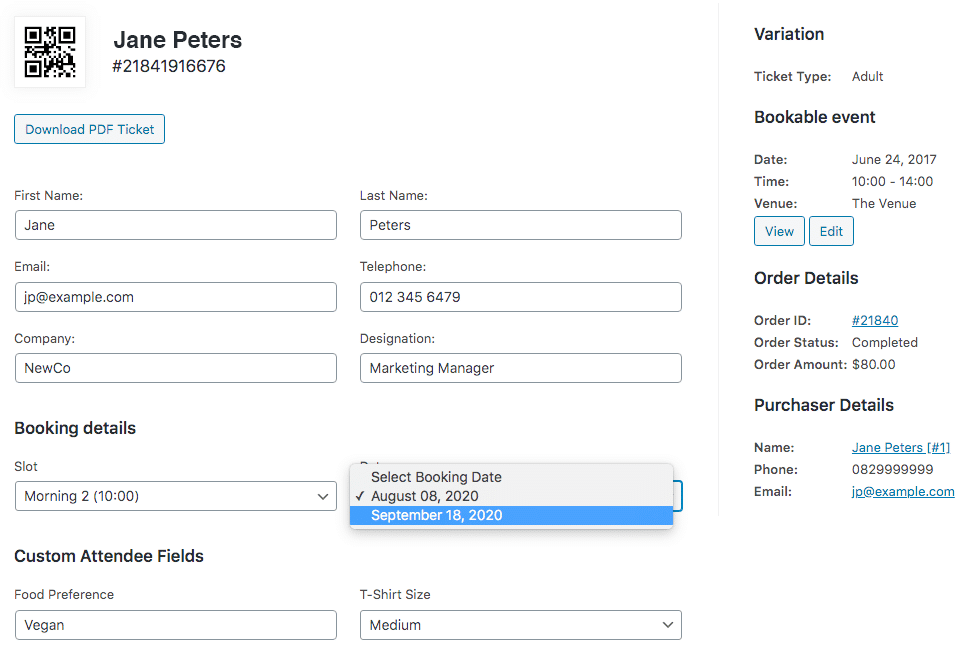The image size is (974, 656).
Task: Open the Slot dropdown showing Morning 2 (10:00)
Action: click(x=176, y=496)
